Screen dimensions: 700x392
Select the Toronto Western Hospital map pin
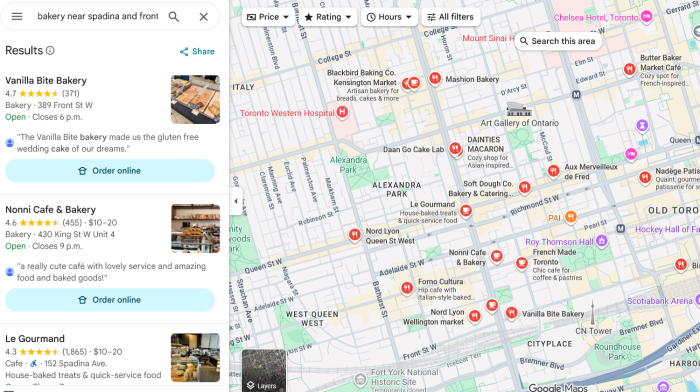(x=342, y=112)
